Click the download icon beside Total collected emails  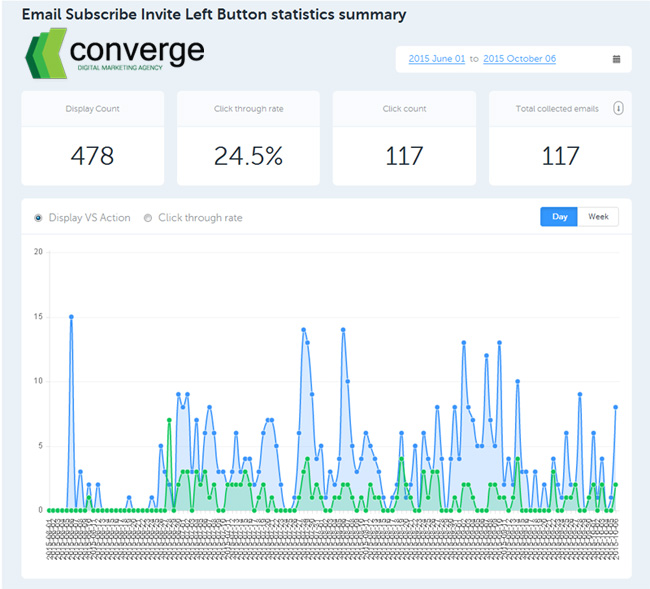point(618,109)
